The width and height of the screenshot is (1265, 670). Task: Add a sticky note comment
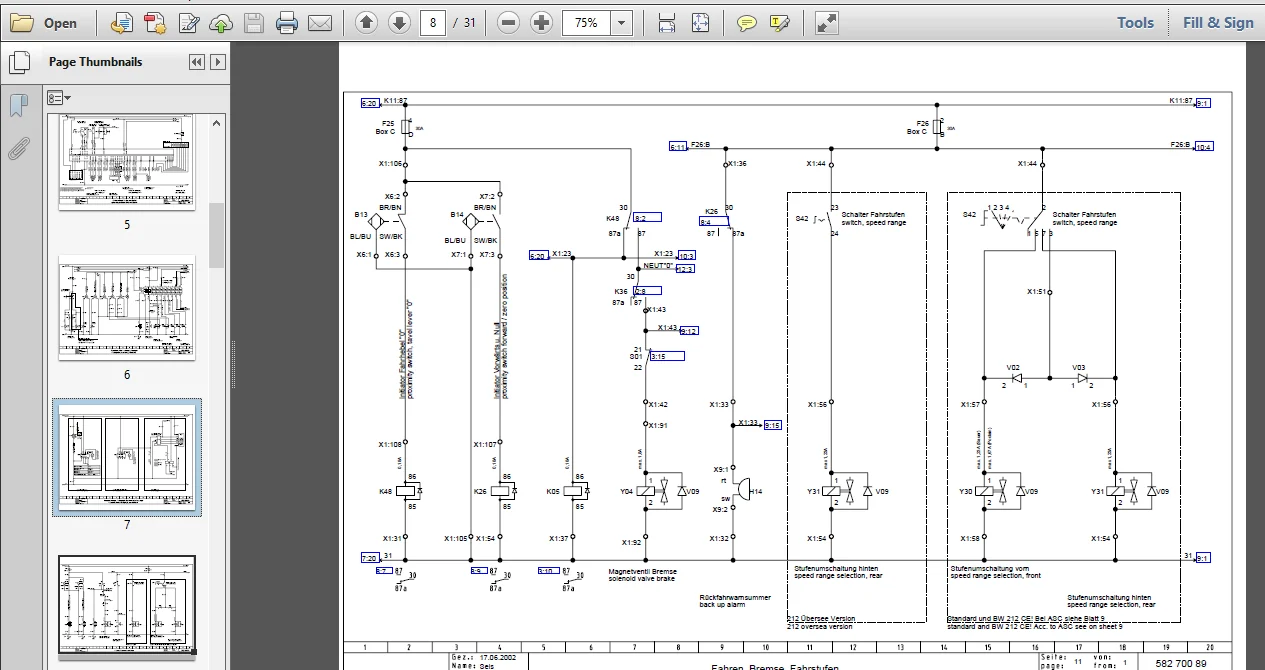pos(746,22)
